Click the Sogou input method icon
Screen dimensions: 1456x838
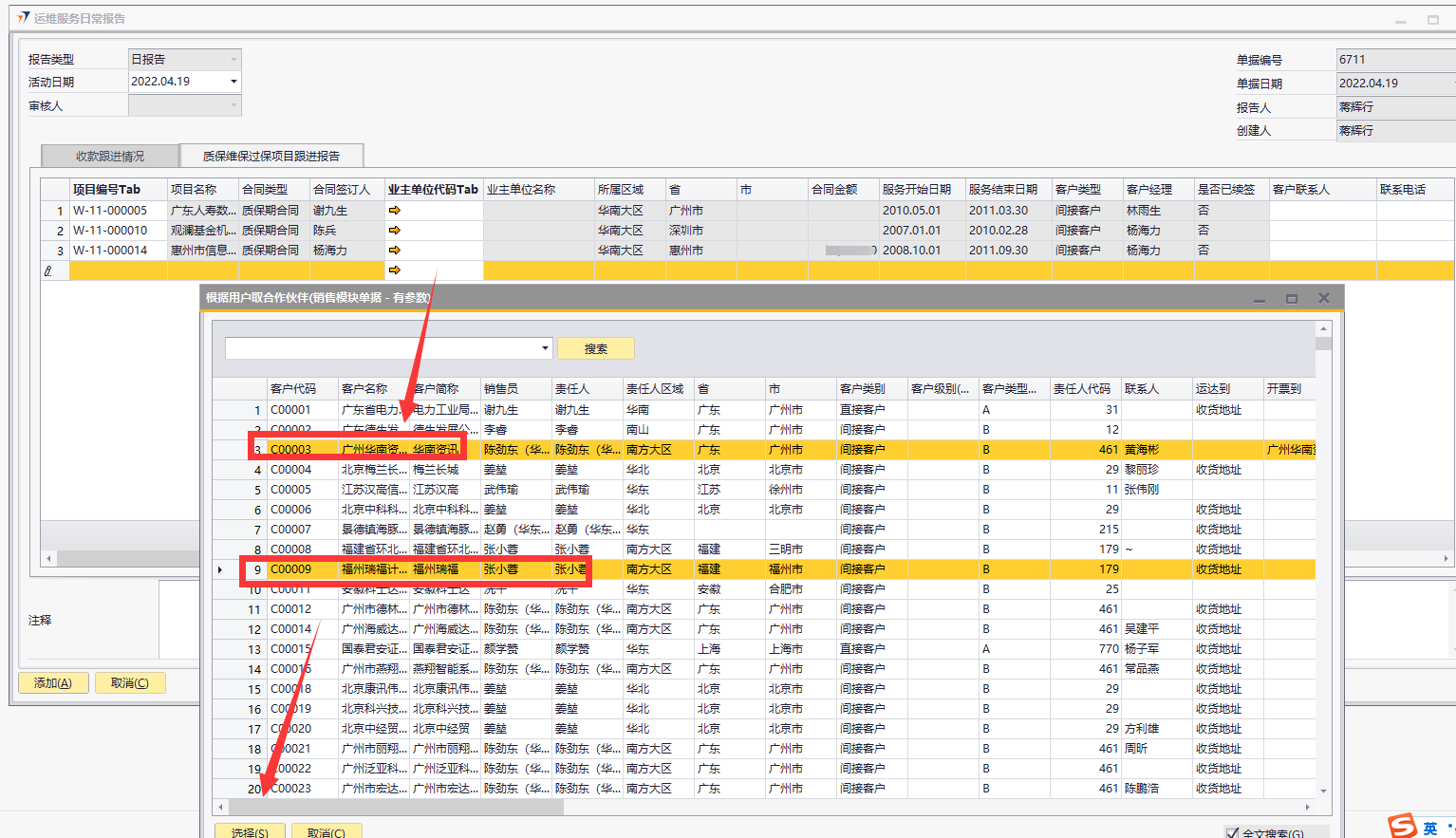tap(1402, 826)
